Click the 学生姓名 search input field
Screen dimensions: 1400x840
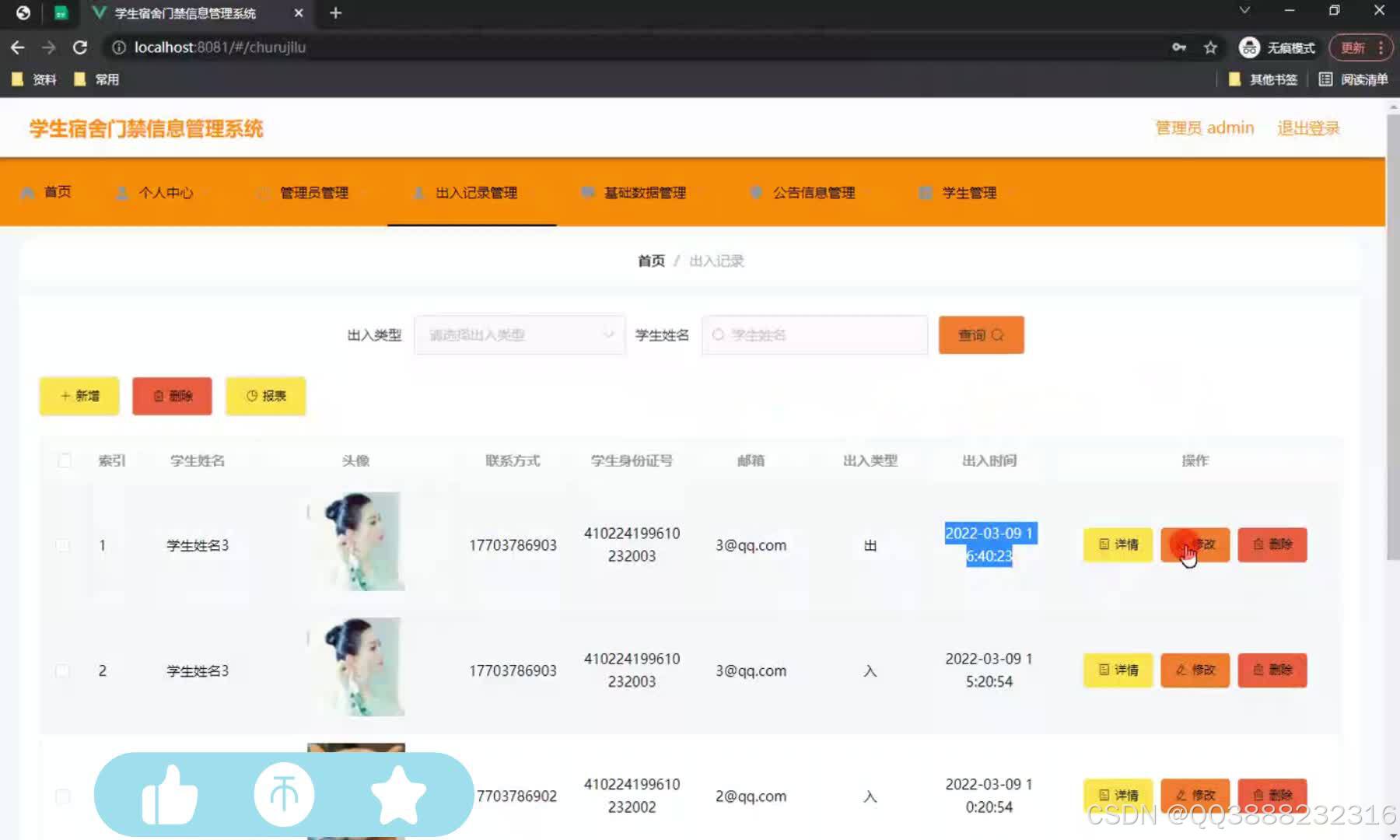(814, 334)
